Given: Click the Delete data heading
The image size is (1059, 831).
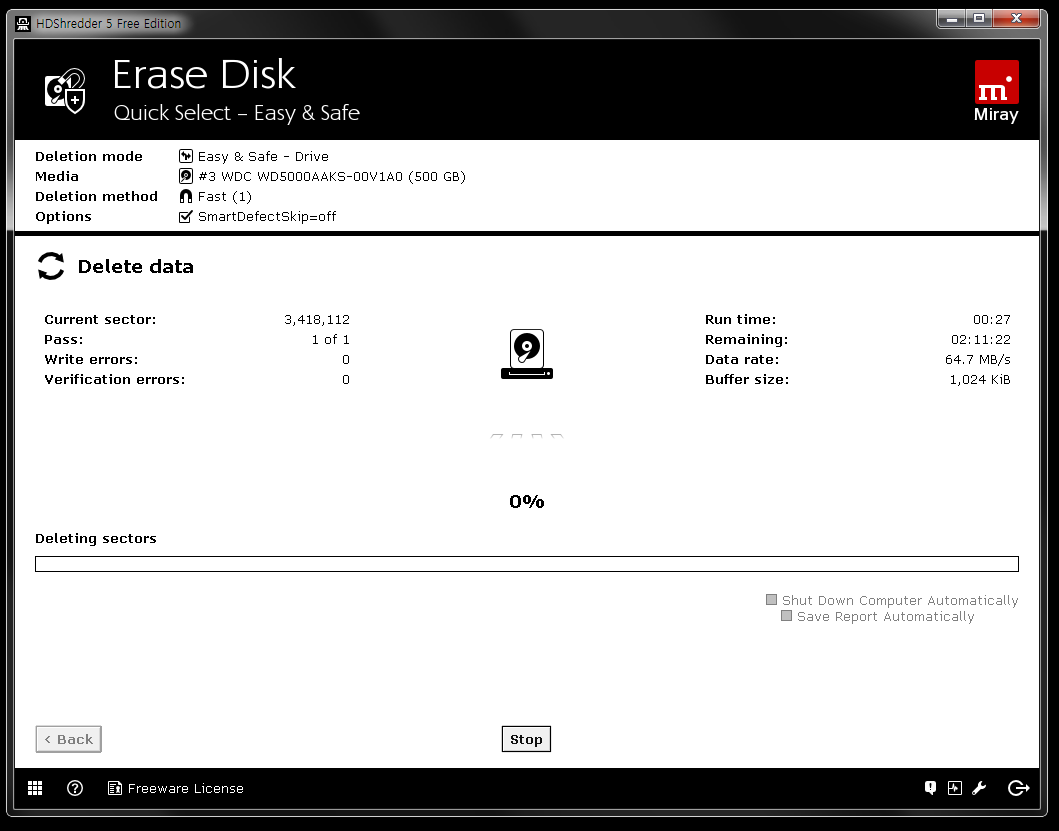Looking at the screenshot, I should tap(136, 266).
